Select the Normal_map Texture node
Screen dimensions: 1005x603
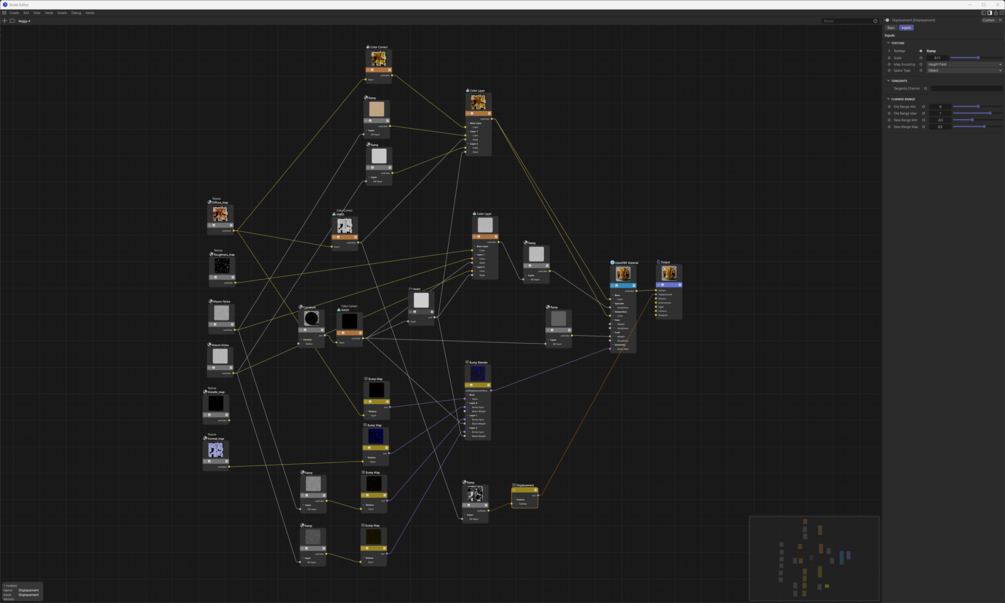(x=216, y=452)
